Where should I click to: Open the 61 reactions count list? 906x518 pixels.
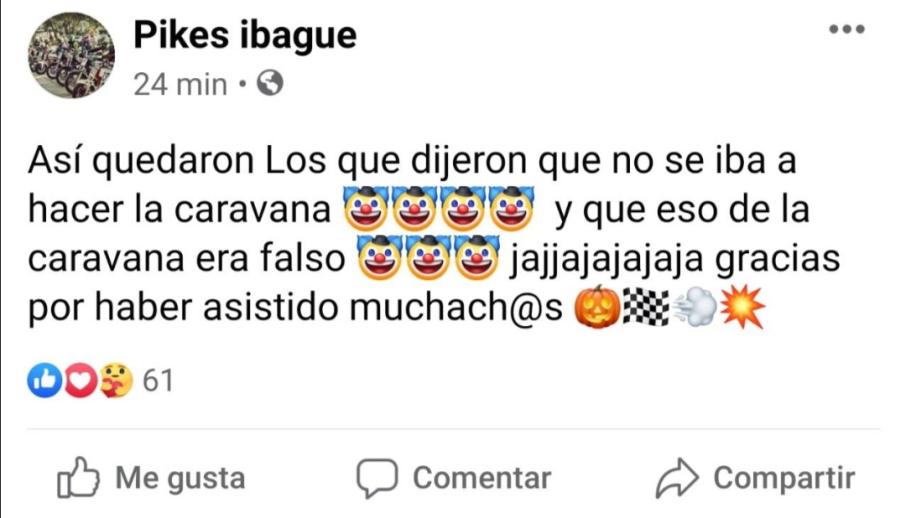tap(158, 380)
